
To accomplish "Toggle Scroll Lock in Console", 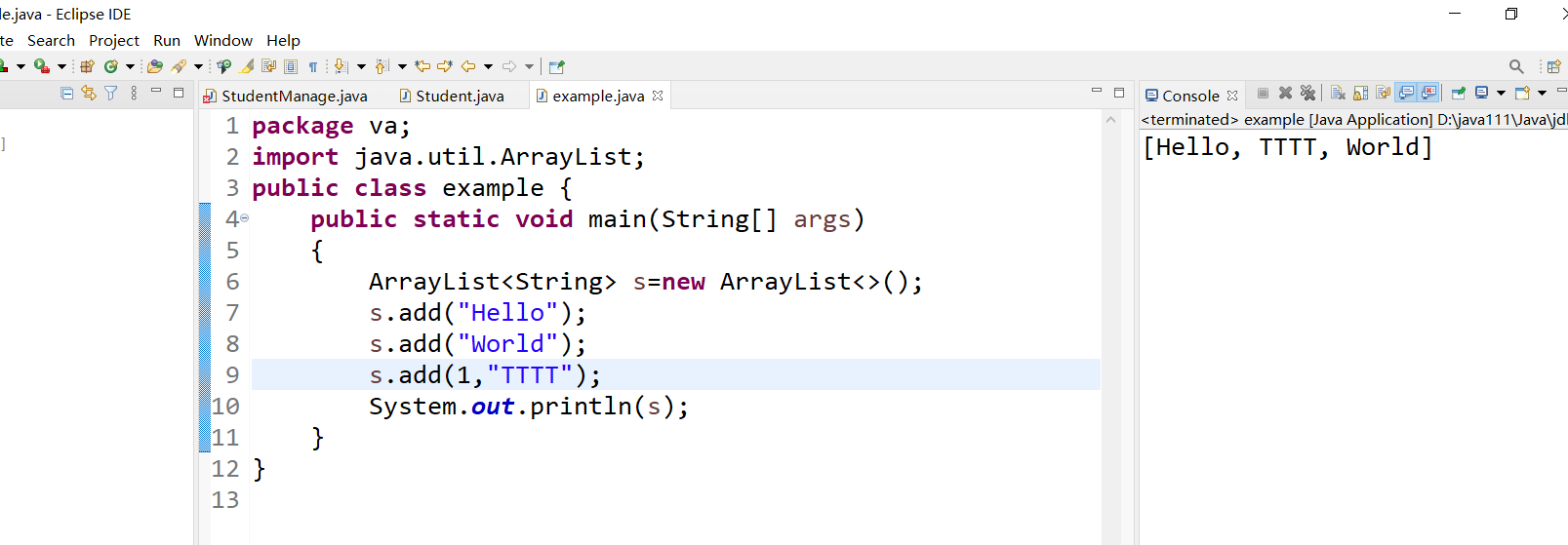I will [1360, 94].
